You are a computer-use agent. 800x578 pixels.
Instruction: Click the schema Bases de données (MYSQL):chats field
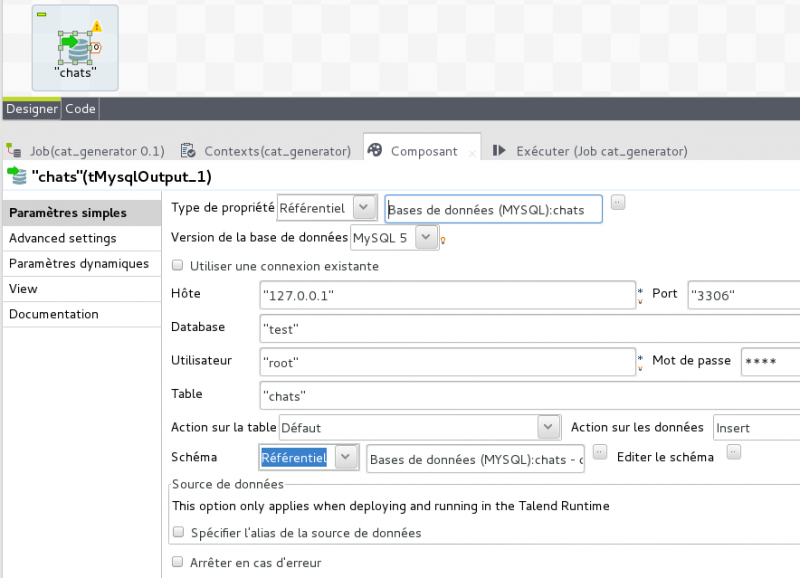(476, 459)
